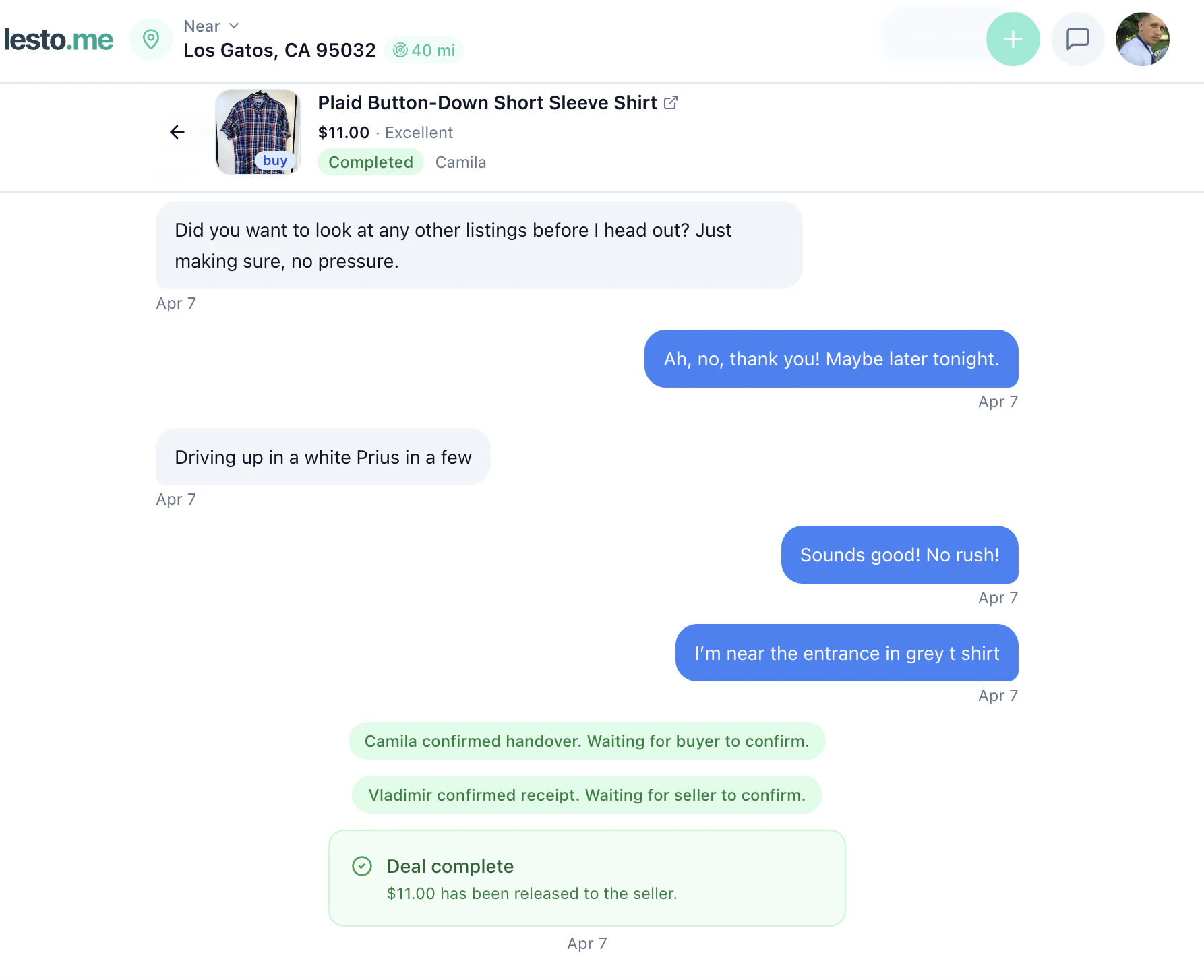The image size is (1204, 980).
Task: Open the user profile avatar
Action: (x=1142, y=39)
